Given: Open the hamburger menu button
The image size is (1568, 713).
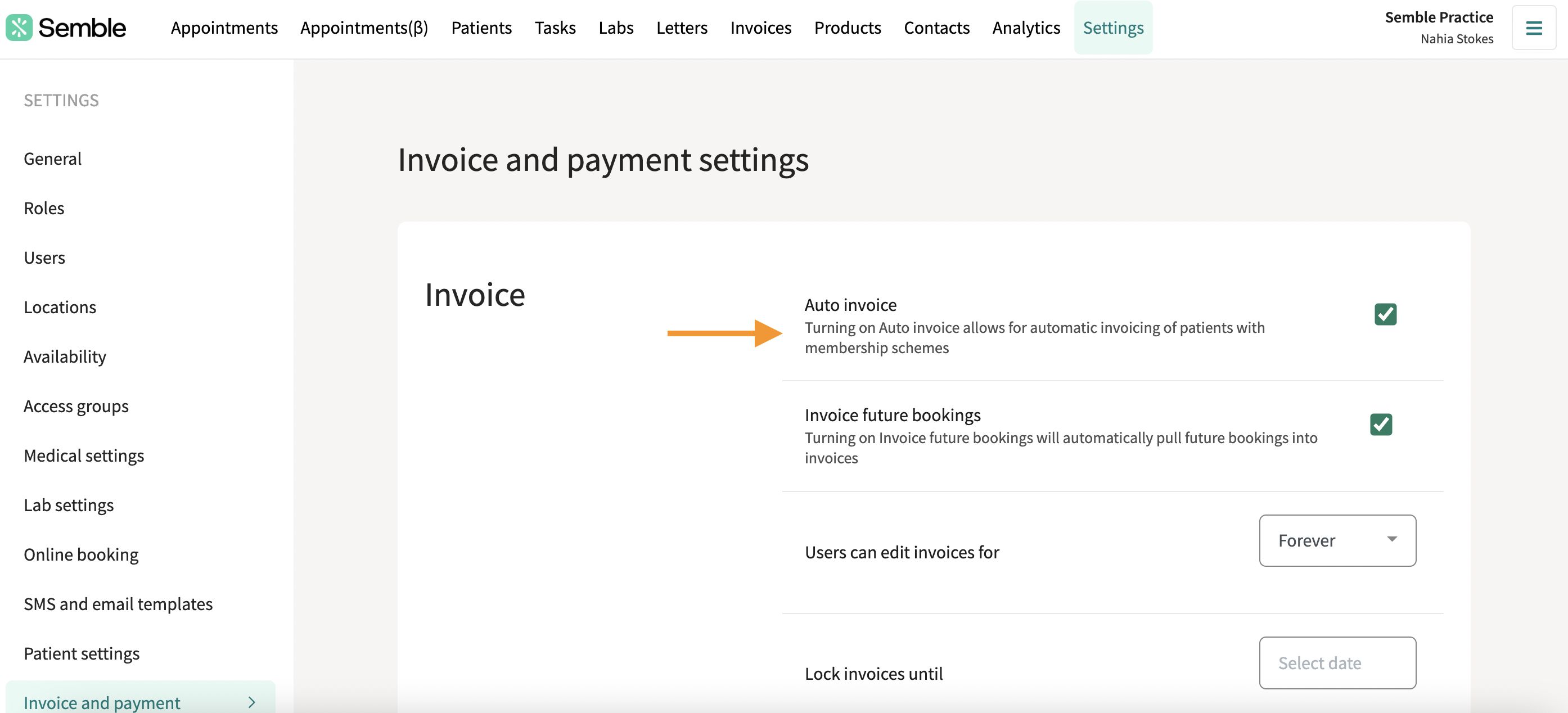Looking at the screenshot, I should click(x=1533, y=28).
